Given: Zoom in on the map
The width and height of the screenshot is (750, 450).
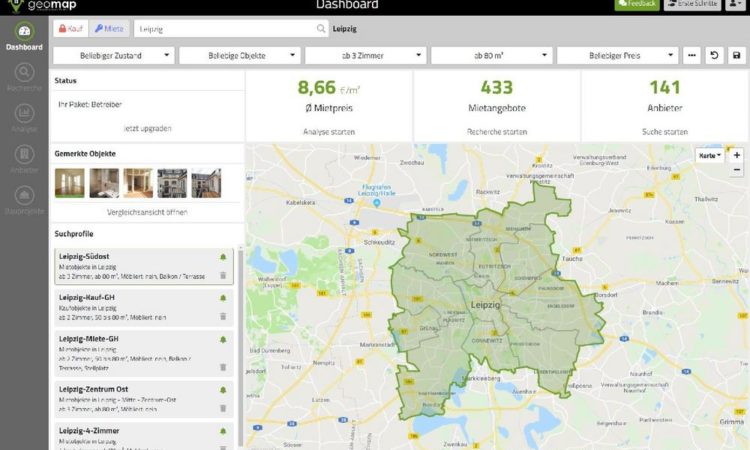Looking at the screenshot, I should tap(737, 155).
